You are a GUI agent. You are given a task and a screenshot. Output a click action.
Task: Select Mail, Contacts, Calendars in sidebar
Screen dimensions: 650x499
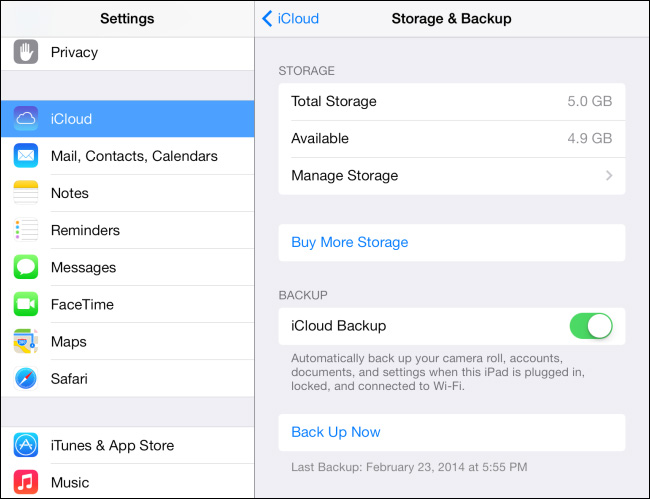click(134, 156)
